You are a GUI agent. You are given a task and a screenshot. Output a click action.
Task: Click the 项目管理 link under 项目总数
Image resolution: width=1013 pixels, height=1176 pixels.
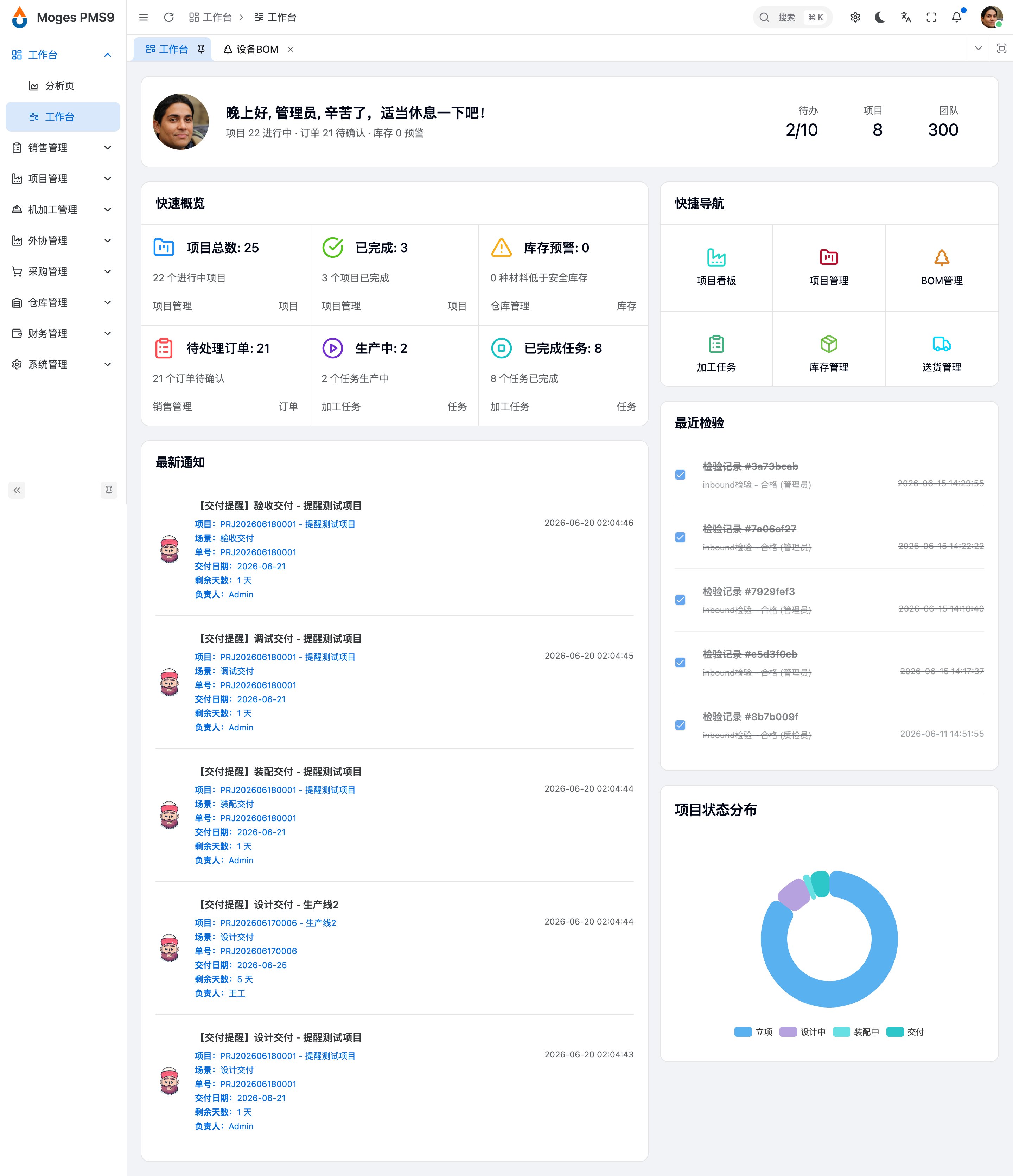[x=172, y=306]
